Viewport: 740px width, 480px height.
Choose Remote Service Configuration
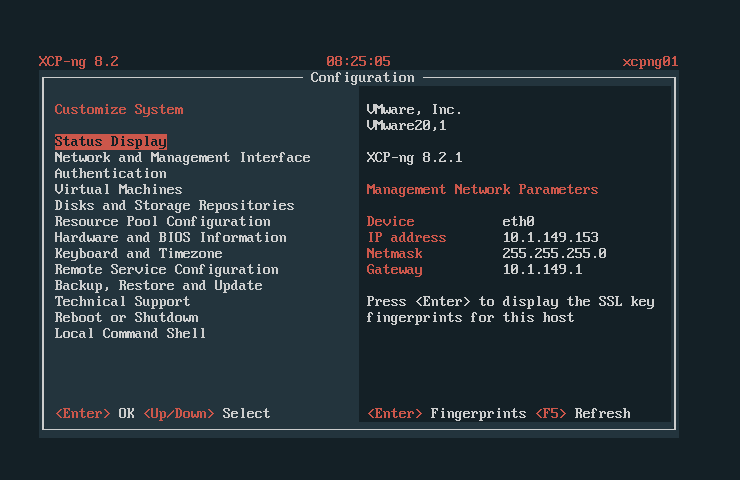166,270
